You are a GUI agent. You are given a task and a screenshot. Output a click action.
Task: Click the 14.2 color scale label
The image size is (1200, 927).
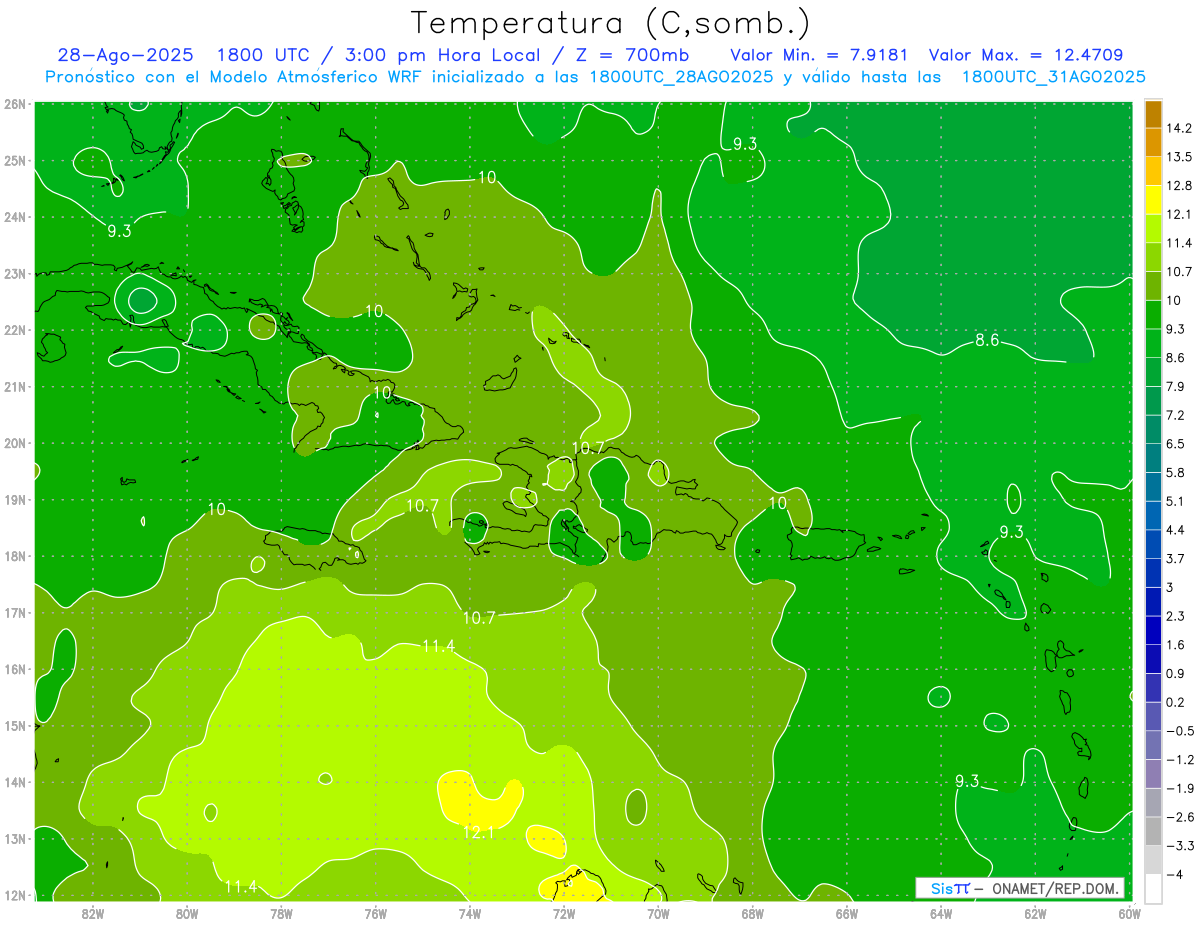point(1179,128)
